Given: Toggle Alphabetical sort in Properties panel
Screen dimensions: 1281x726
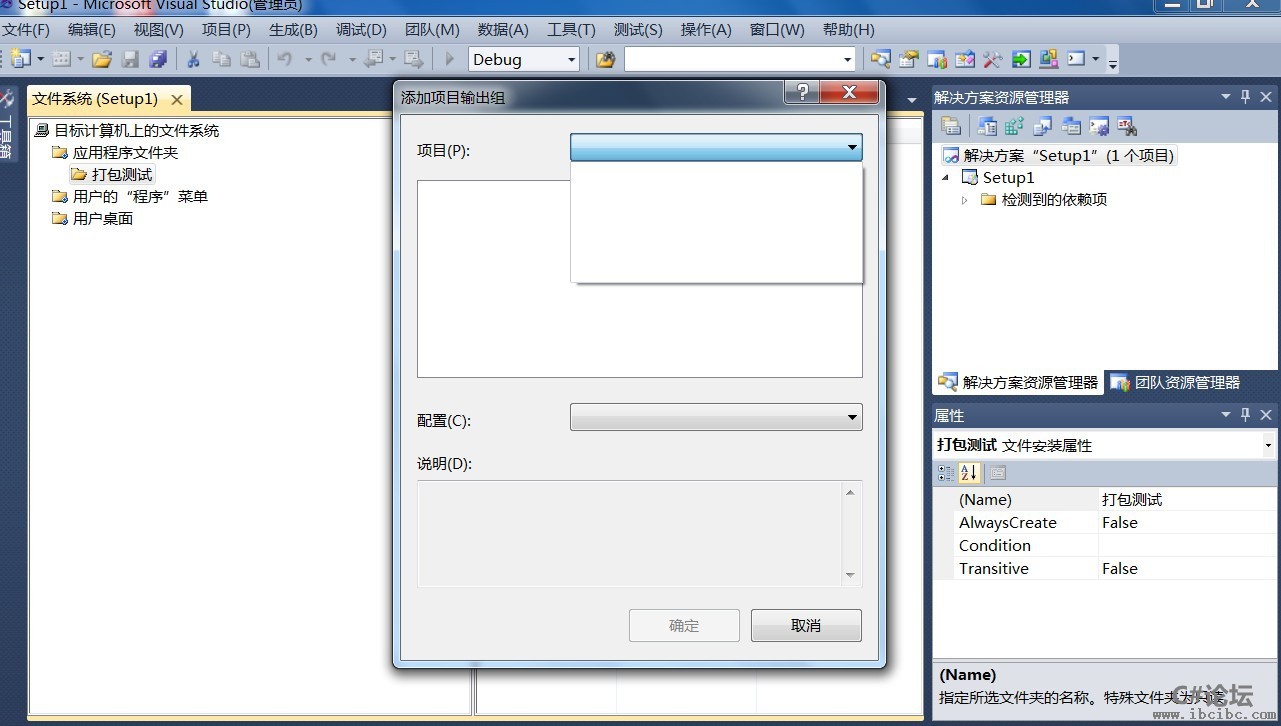Looking at the screenshot, I should coord(968,473).
